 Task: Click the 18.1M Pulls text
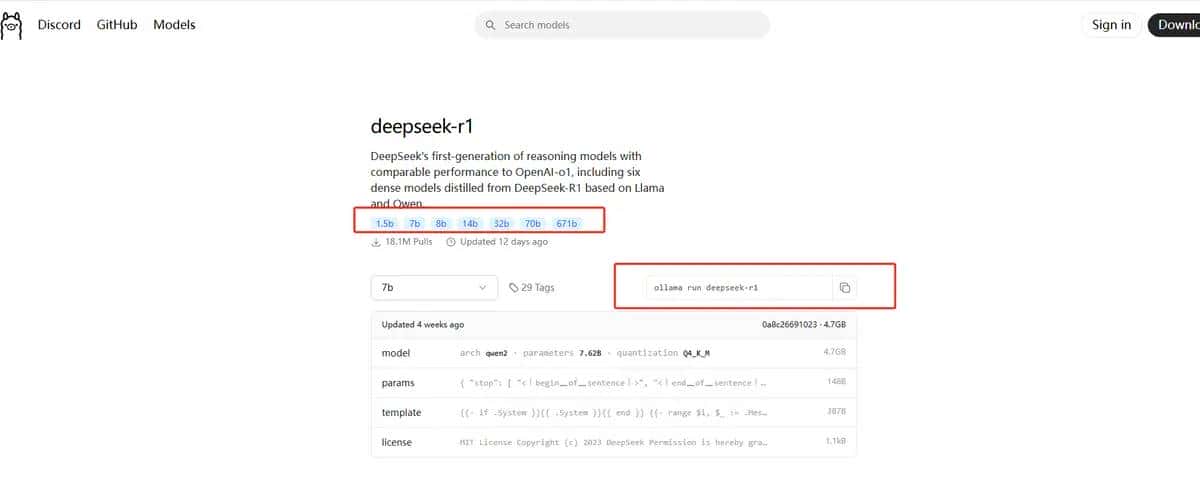[x=409, y=242]
